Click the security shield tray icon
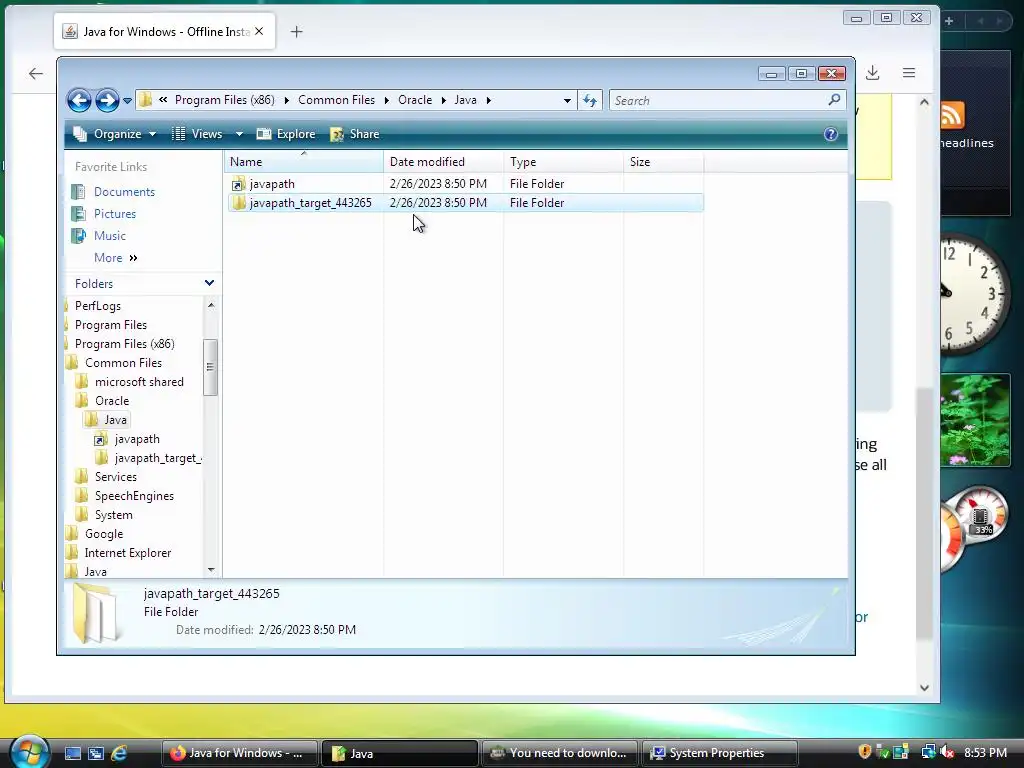The image size is (1024, 768). (x=865, y=752)
